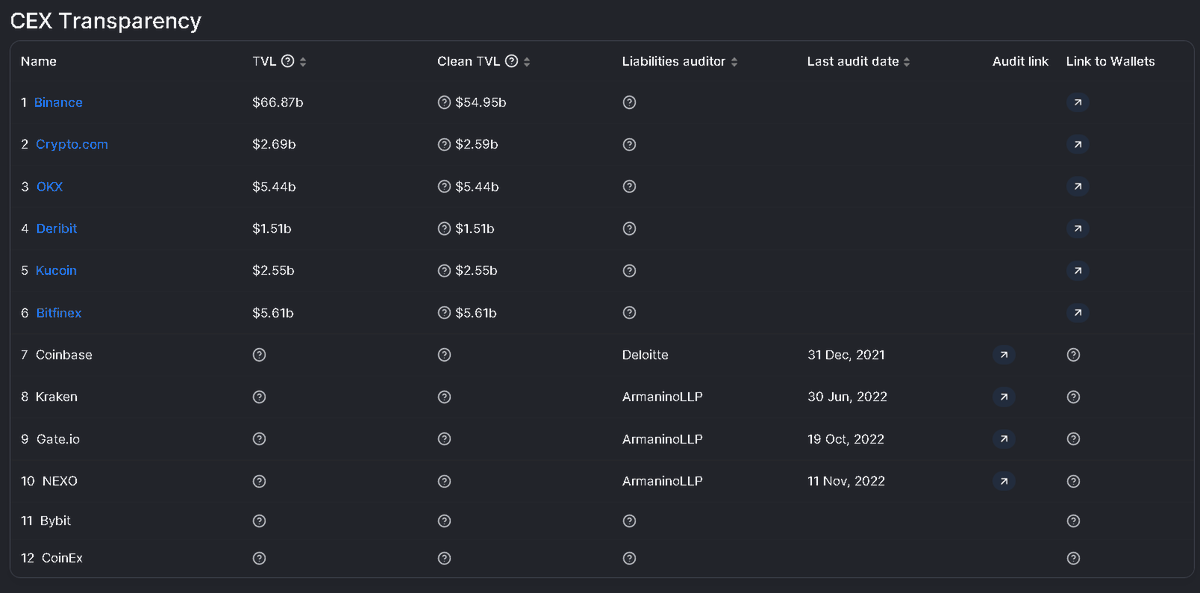Open Bitfinex wallets link arrow
This screenshot has height=593, width=1200.
click(x=1077, y=313)
